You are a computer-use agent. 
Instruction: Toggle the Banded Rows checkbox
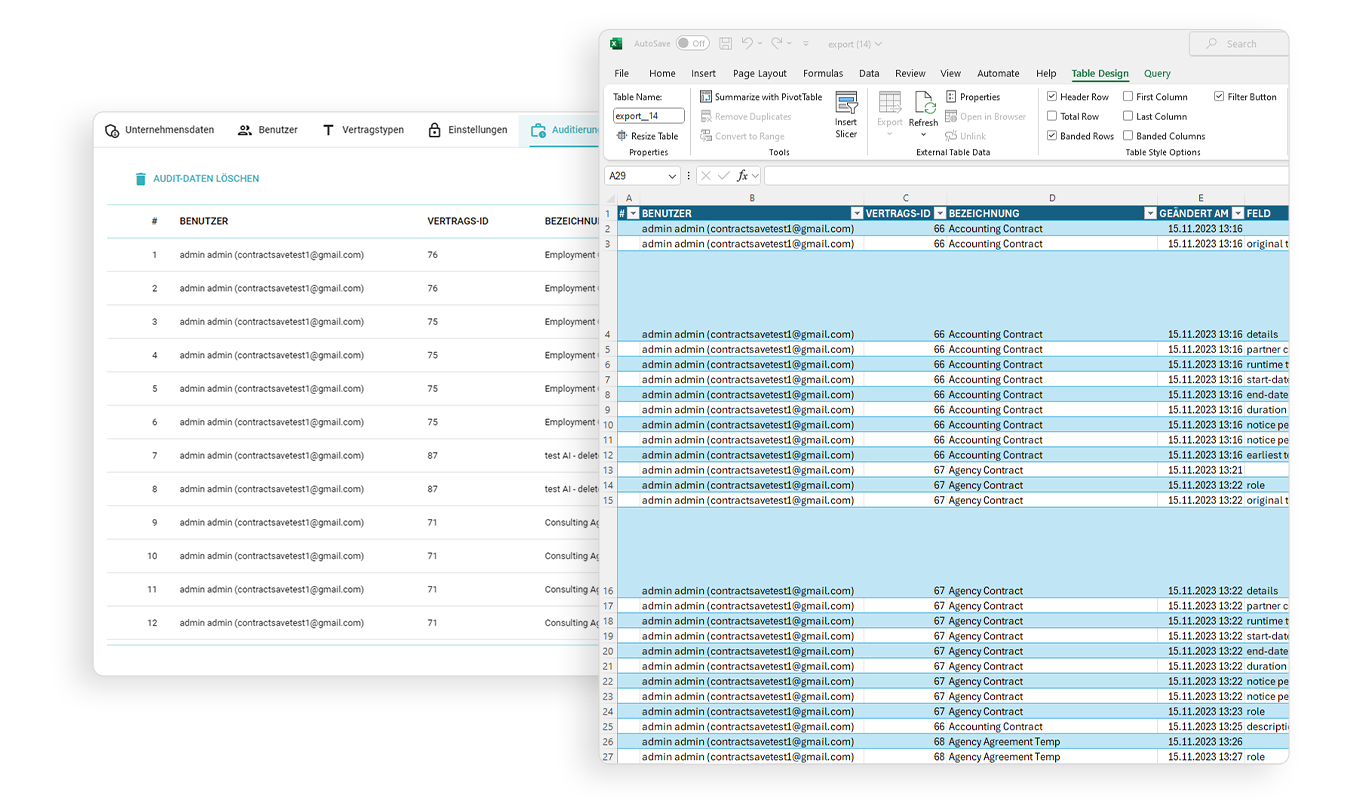coord(1052,135)
